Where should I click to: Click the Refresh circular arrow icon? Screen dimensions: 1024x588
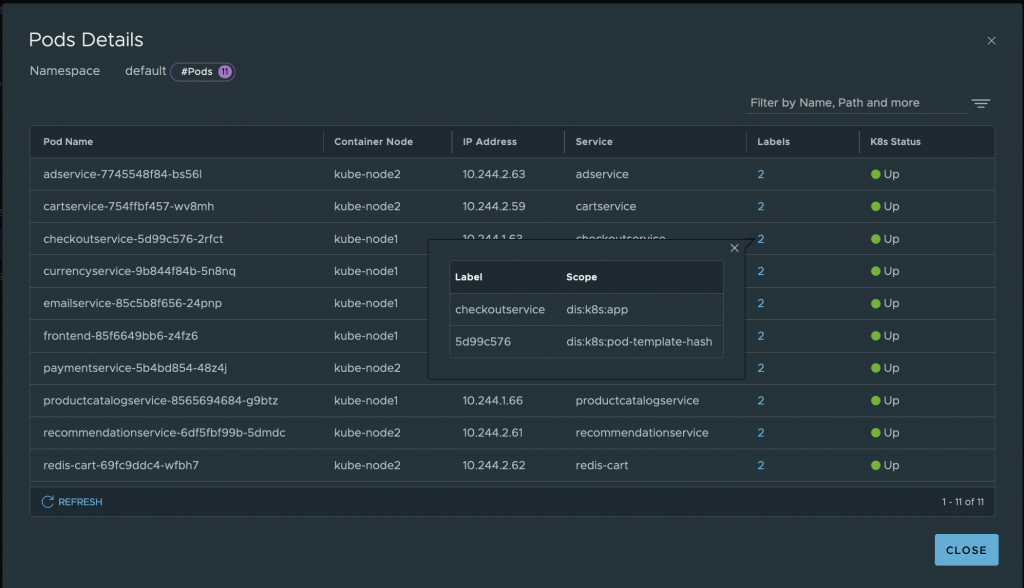point(47,502)
